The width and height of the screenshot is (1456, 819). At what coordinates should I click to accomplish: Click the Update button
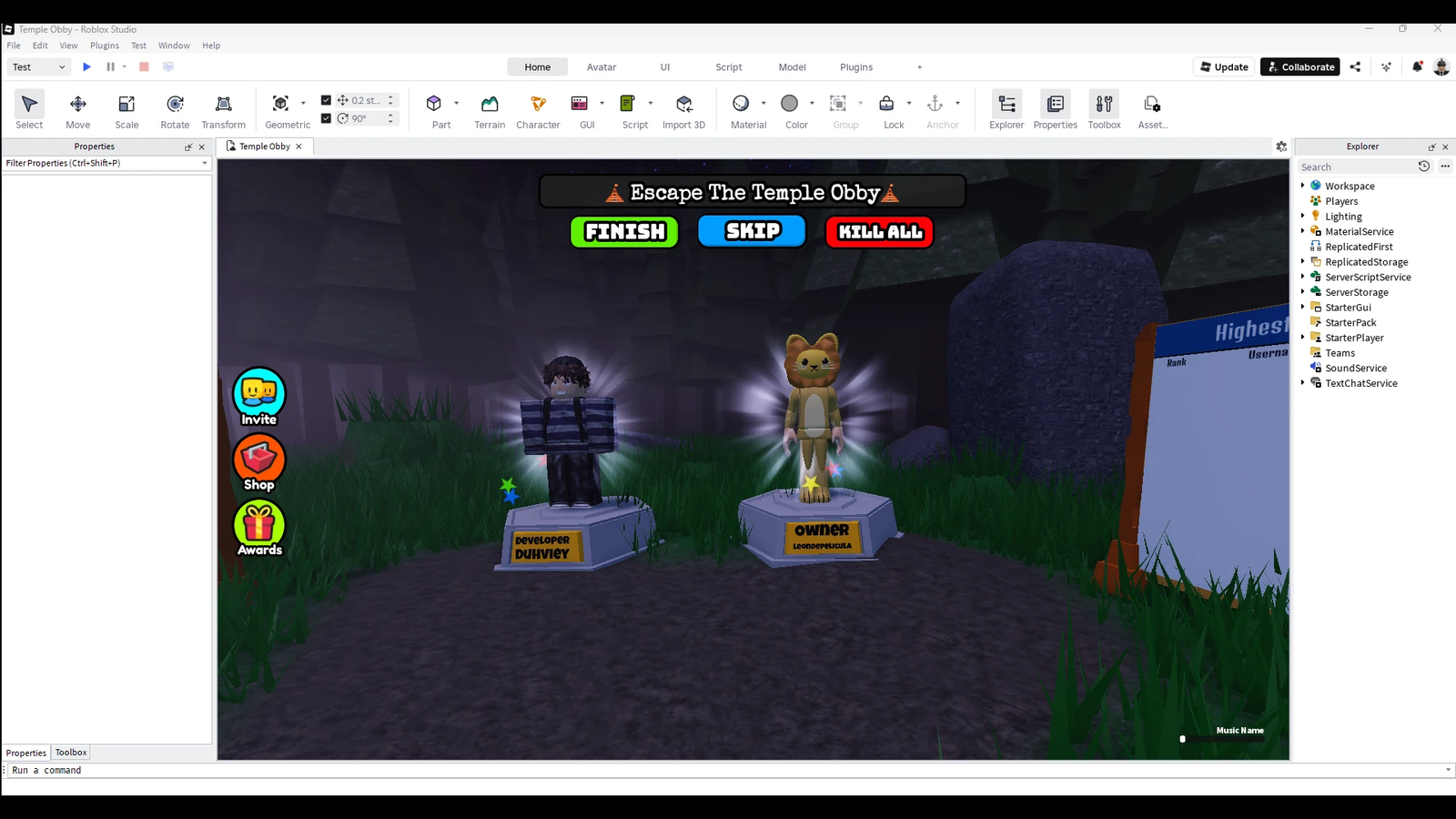click(x=1225, y=66)
